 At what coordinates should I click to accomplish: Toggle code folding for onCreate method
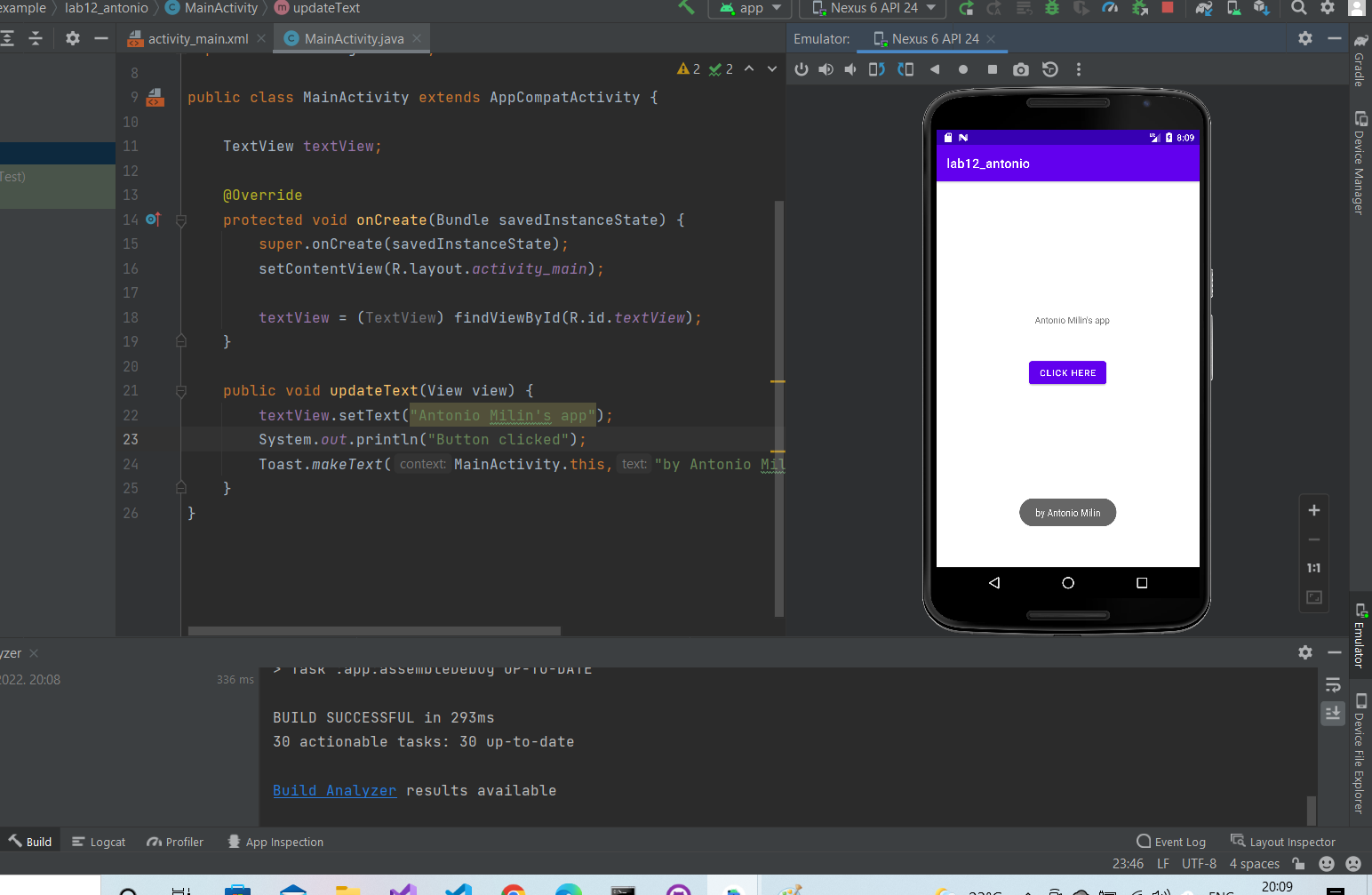point(181,220)
